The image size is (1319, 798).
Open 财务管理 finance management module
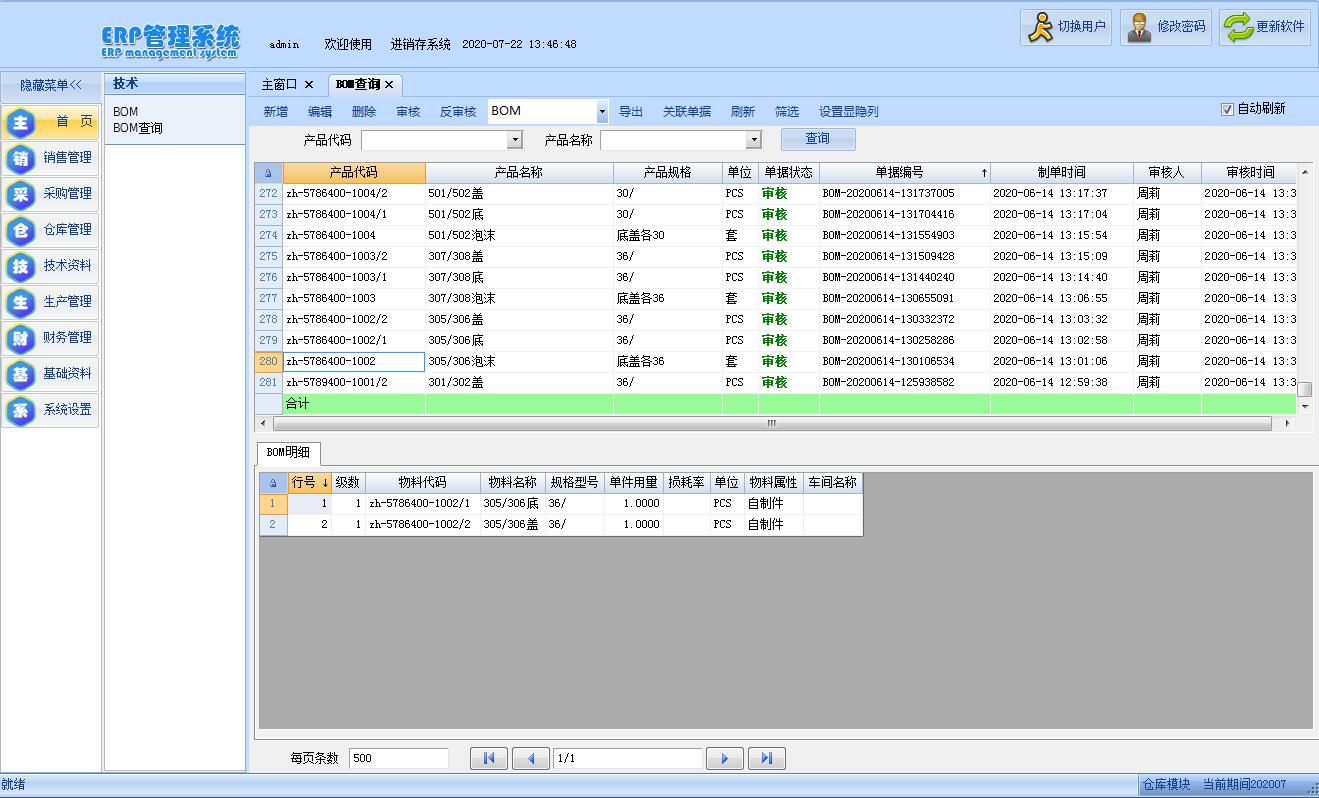(51, 338)
